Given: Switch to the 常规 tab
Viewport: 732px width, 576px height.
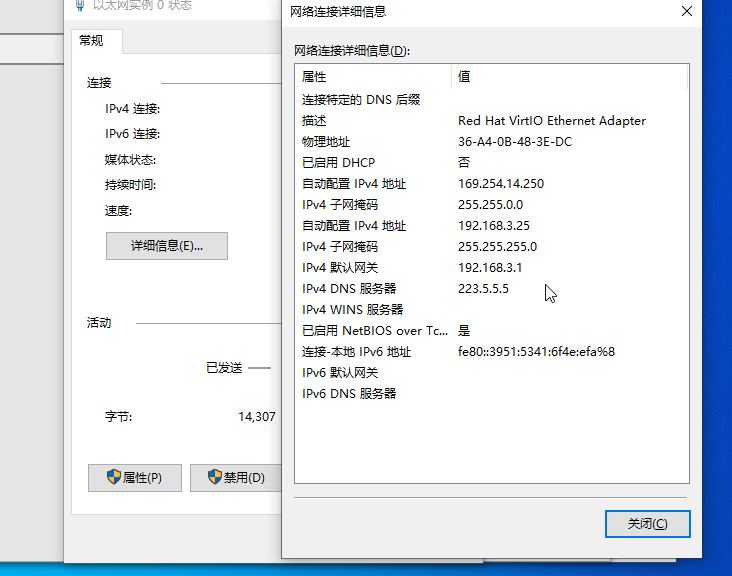Looking at the screenshot, I should click(x=91, y=41).
